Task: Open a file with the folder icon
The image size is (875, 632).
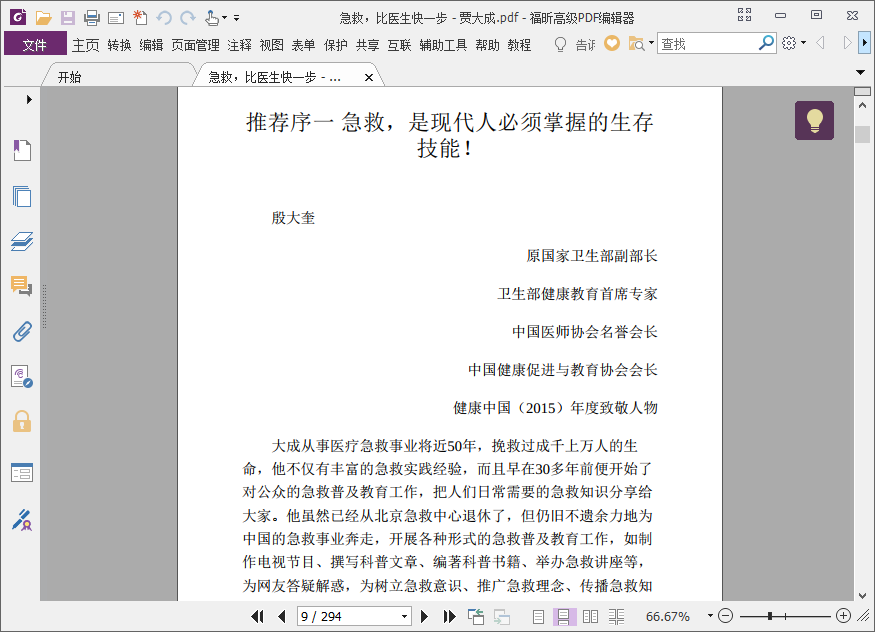Action: (44, 18)
